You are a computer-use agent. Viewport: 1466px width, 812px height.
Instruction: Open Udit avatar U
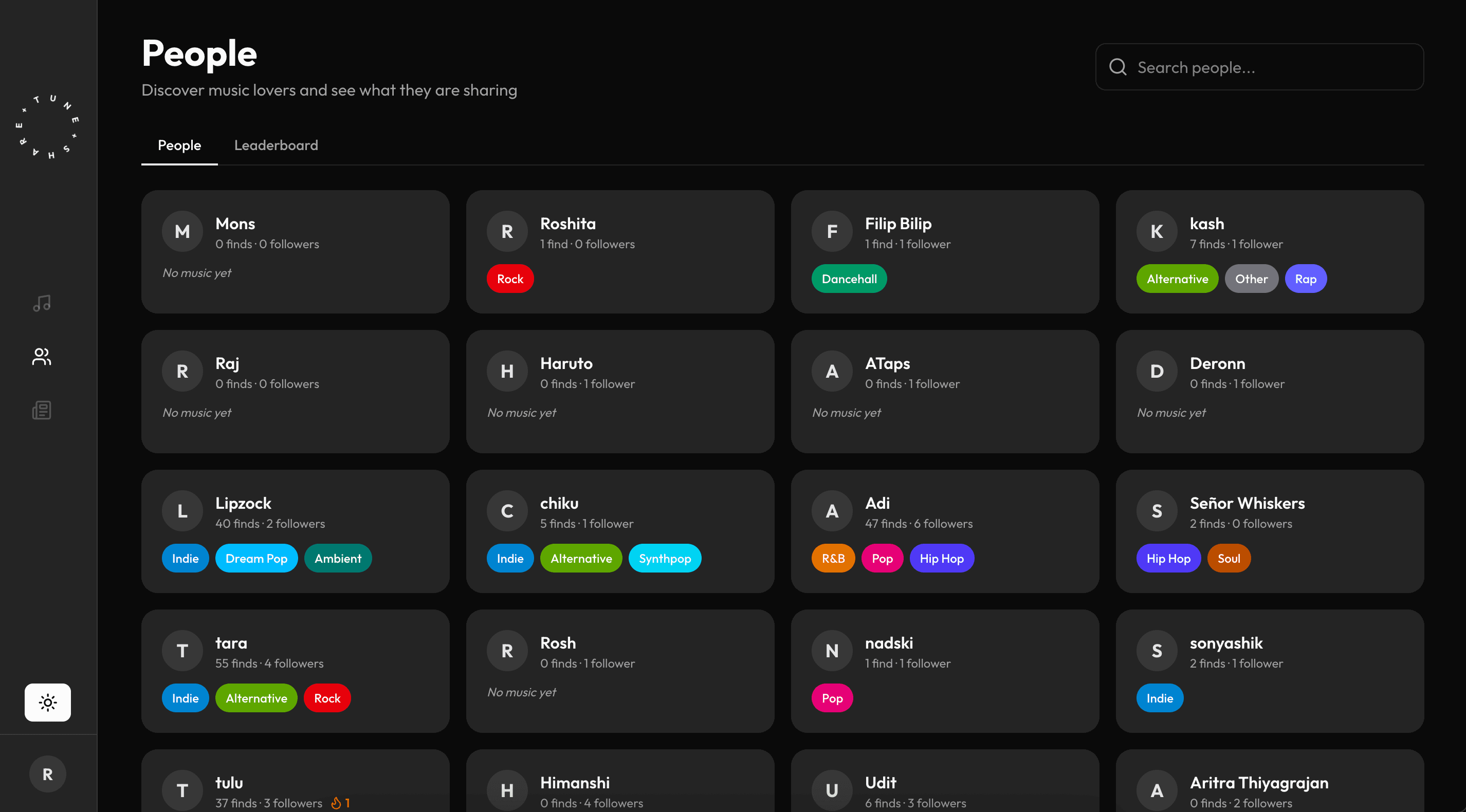832,790
